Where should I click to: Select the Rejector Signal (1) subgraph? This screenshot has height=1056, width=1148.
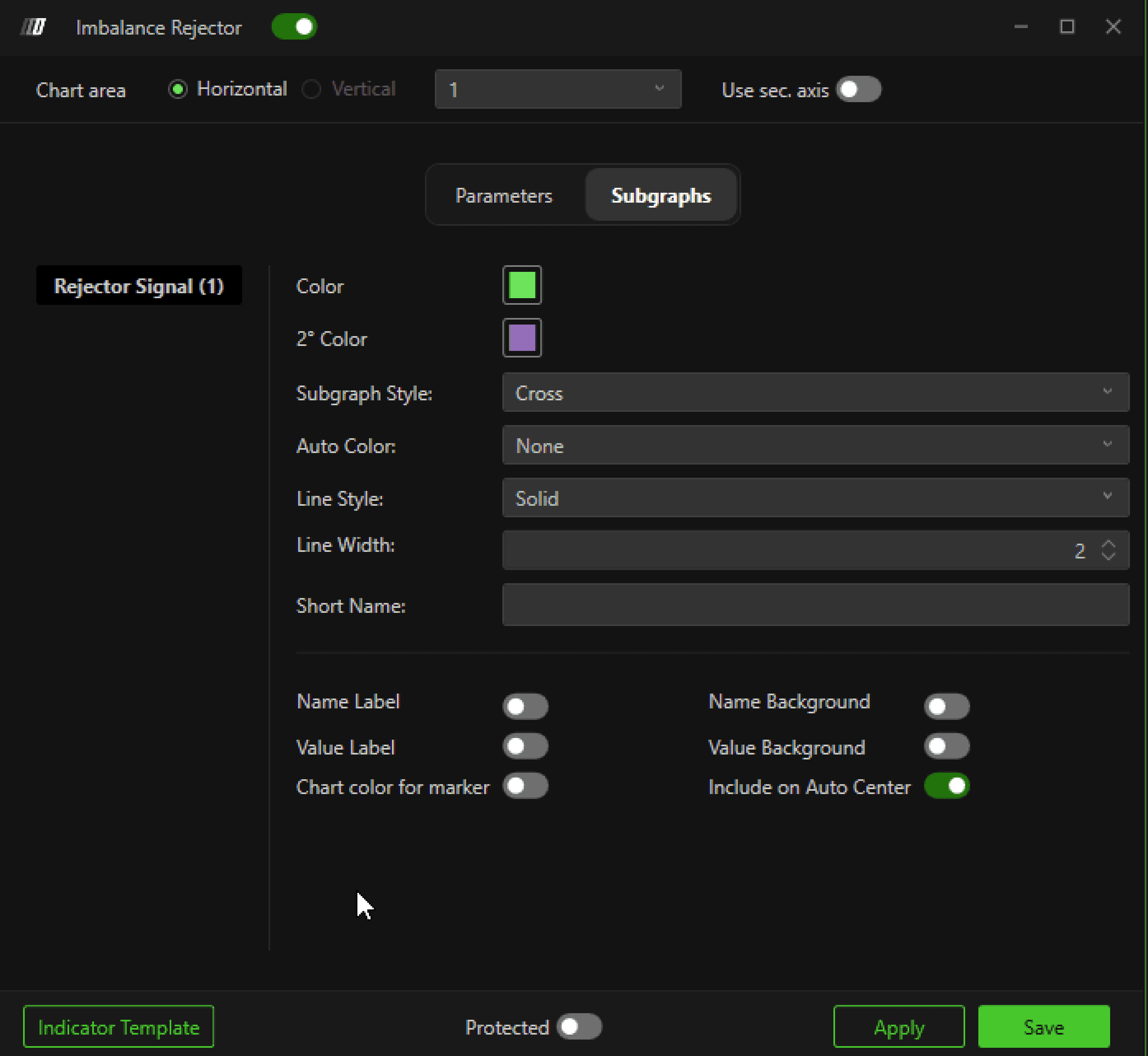(139, 286)
